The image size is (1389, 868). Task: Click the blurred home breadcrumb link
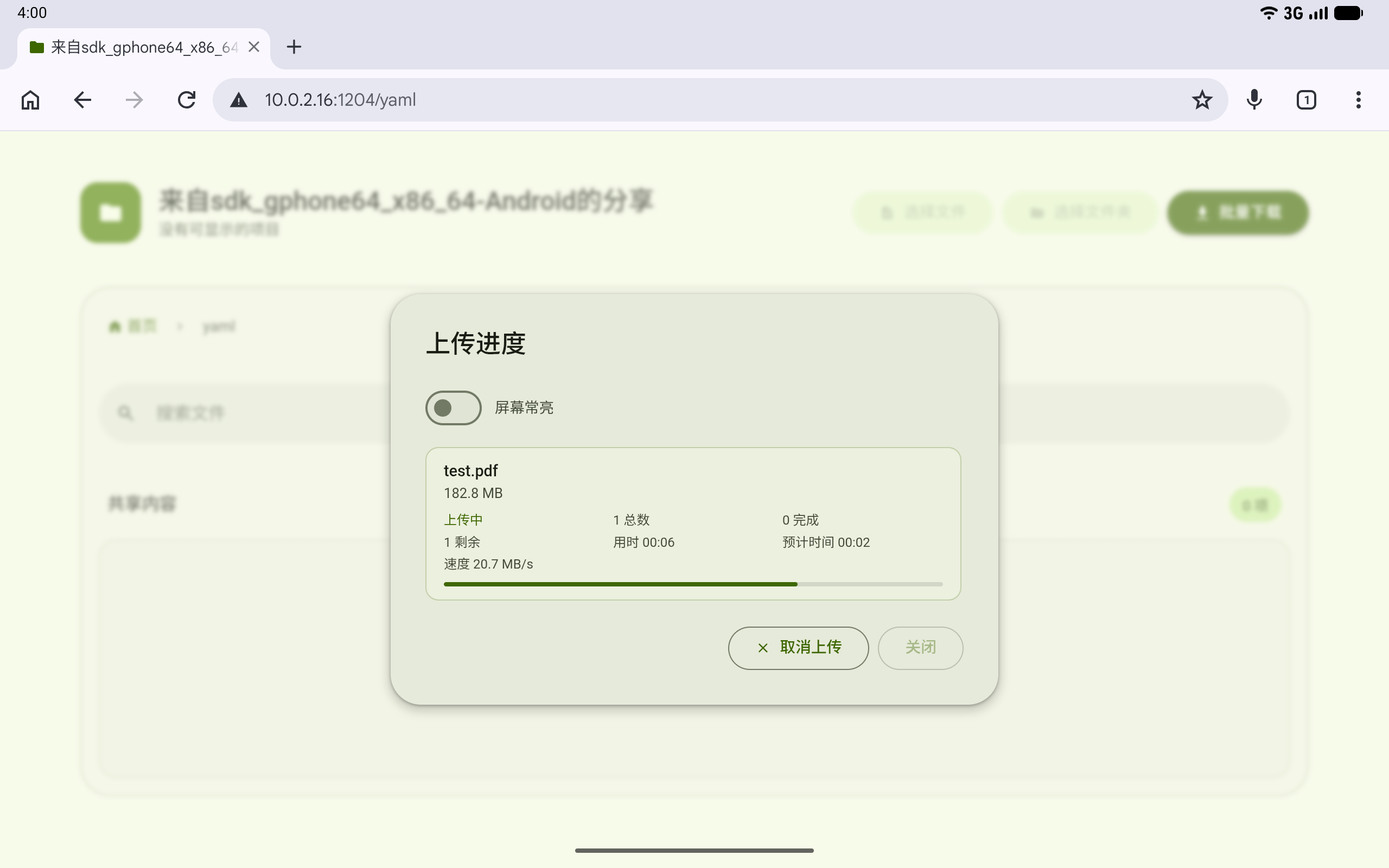(x=132, y=326)
